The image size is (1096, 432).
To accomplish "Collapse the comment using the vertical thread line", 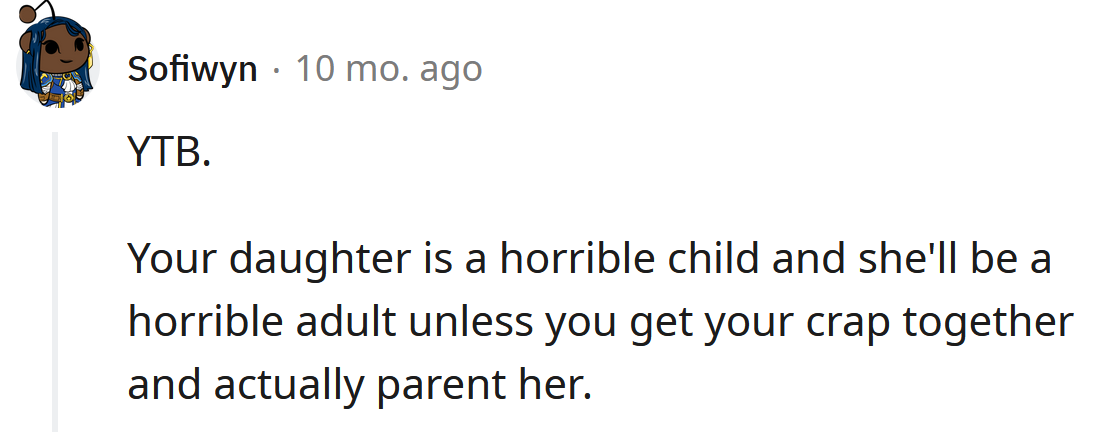I will click(55, 282).
